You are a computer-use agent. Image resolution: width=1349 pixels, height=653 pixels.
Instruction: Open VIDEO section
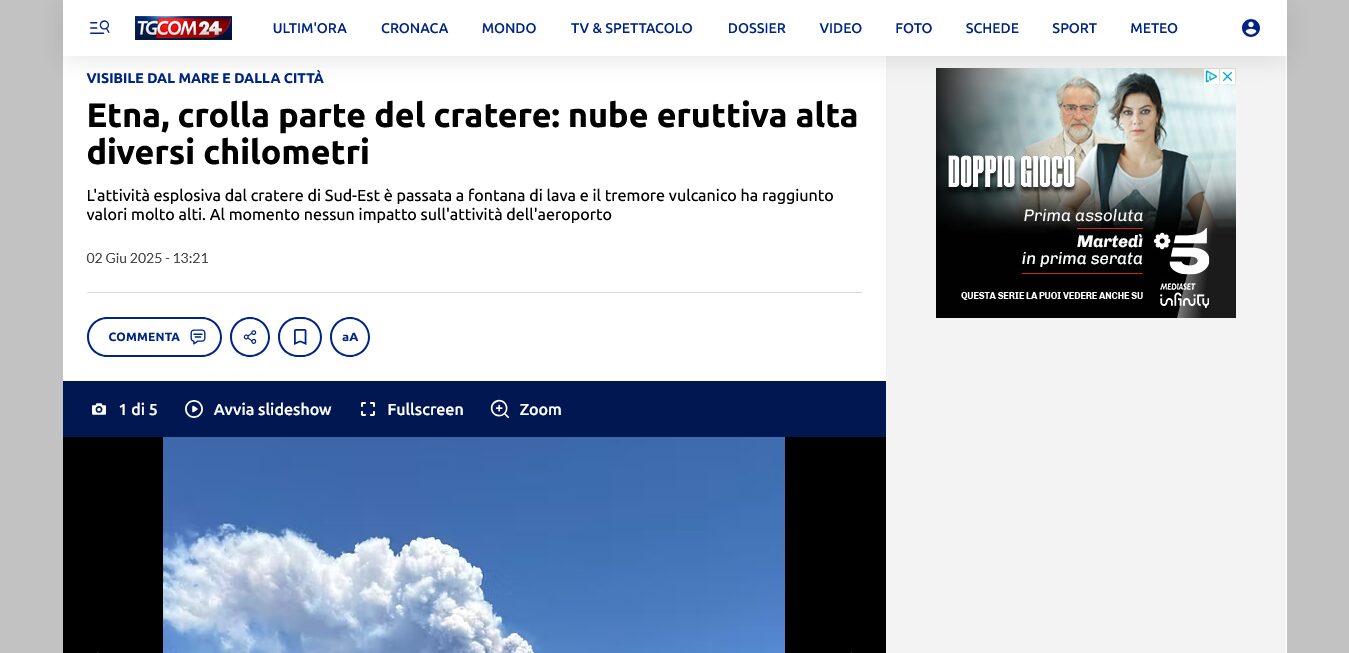pyautogui.click(x=841, y=28)
